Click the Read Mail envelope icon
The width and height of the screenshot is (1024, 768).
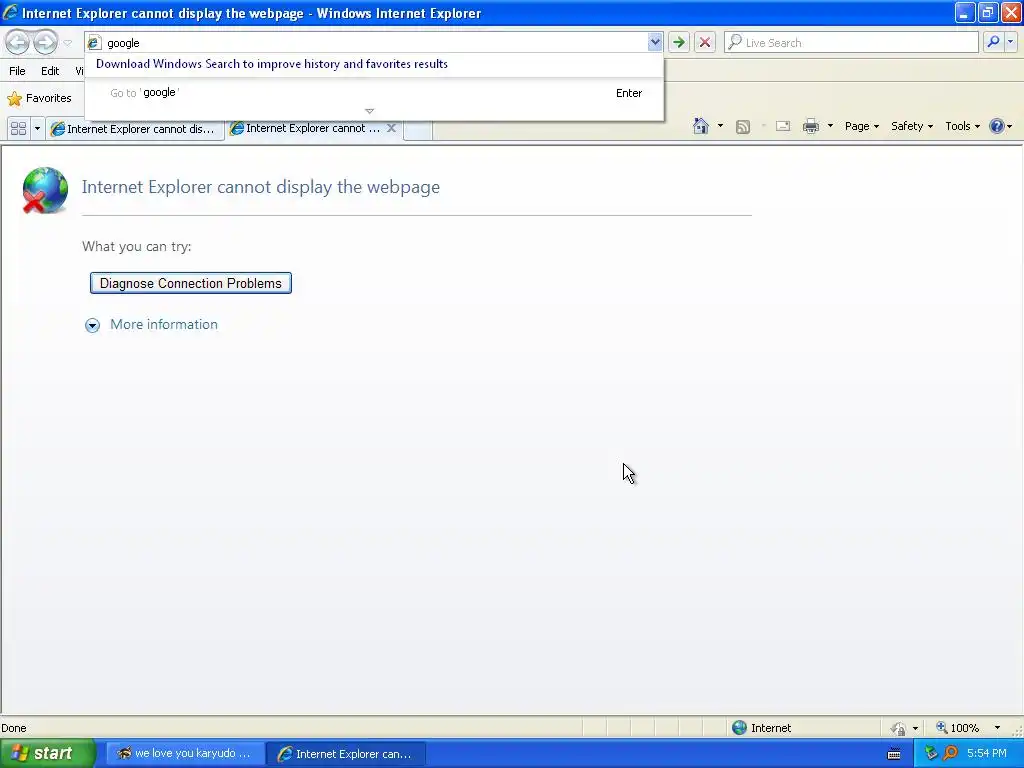(x=783, y=126)
